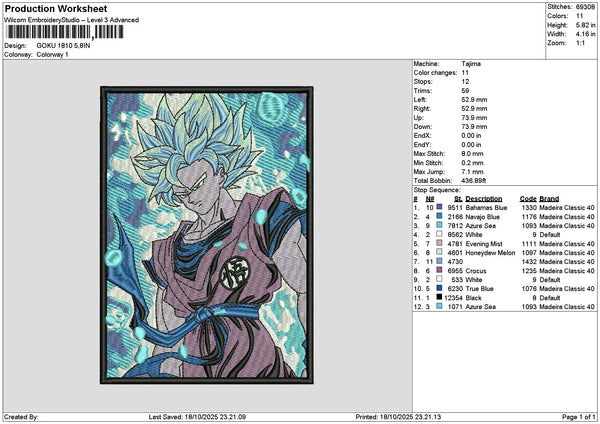Click the Trims value 59
The height and width of the screenshot is (424, 600).
pyautogui.click(x=465, y=91)
